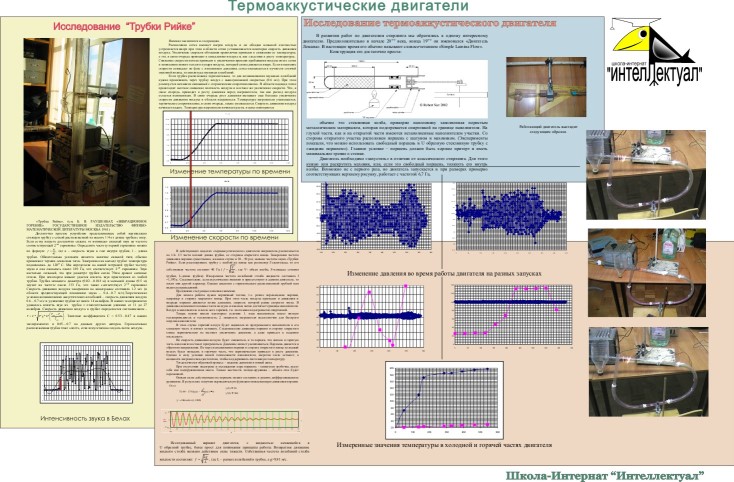Select the right pressure scatter chart
This screenshot has height=482, width=734.
pyautogui.click(x=511, y=216)
